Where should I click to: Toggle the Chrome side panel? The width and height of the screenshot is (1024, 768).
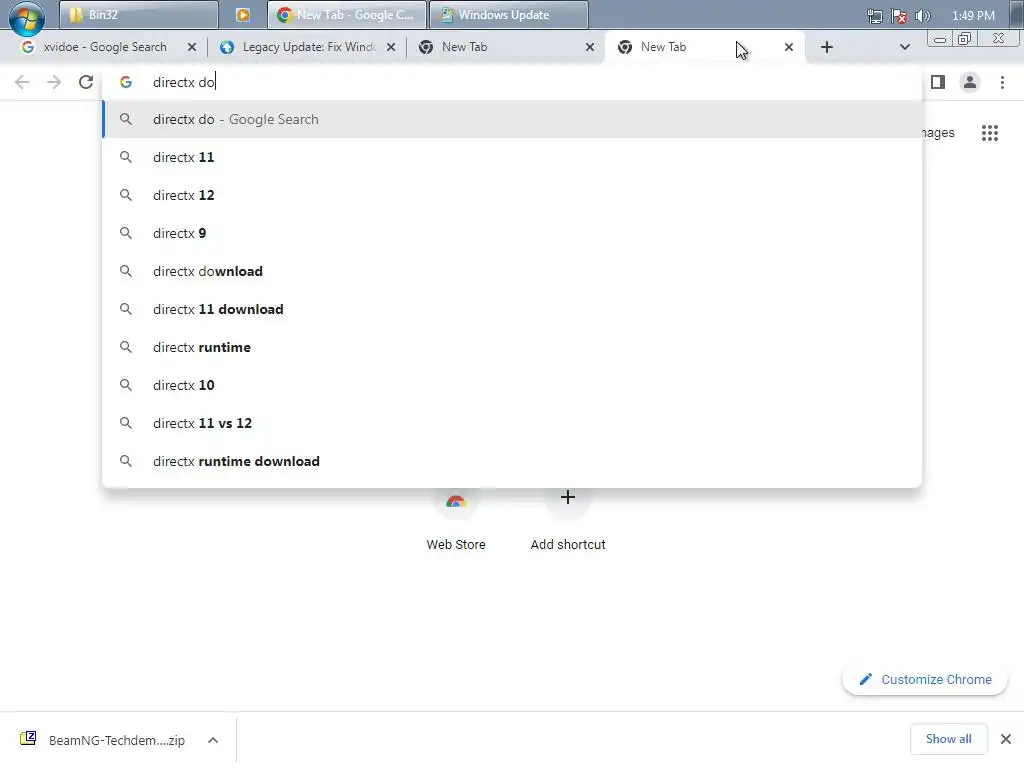938,82
